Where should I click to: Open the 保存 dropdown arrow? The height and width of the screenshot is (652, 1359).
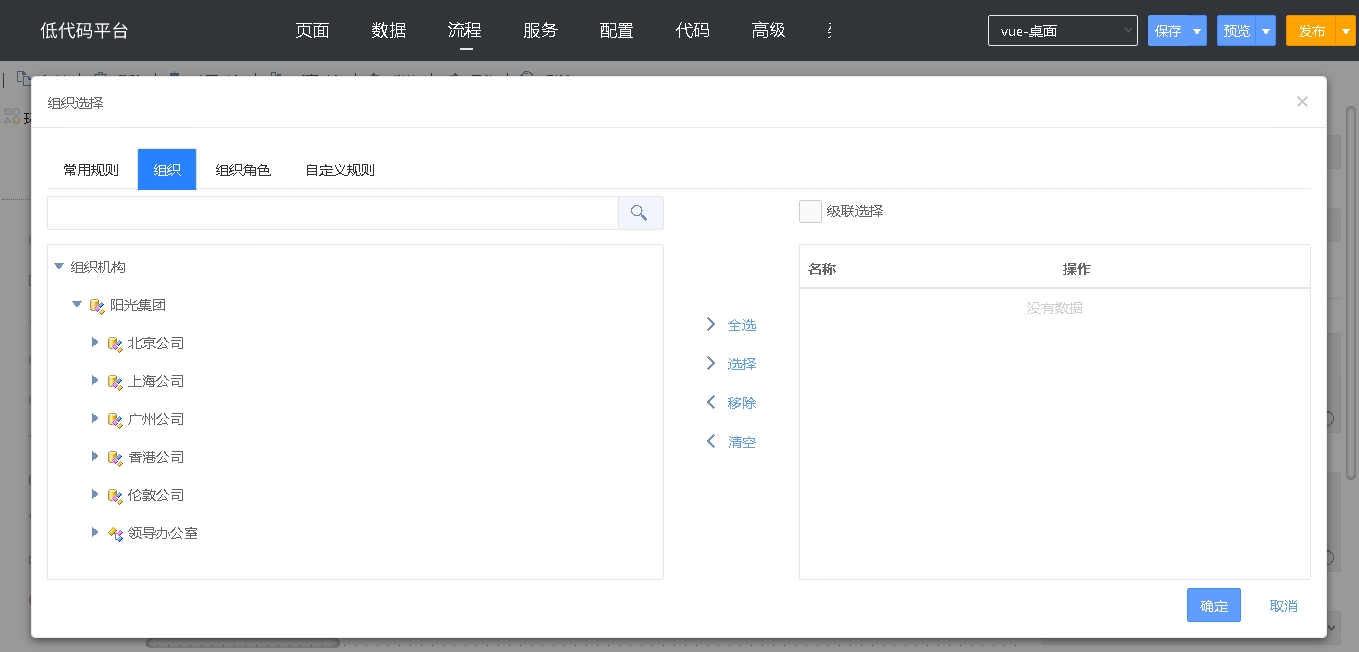click(x=1197, y=31)
